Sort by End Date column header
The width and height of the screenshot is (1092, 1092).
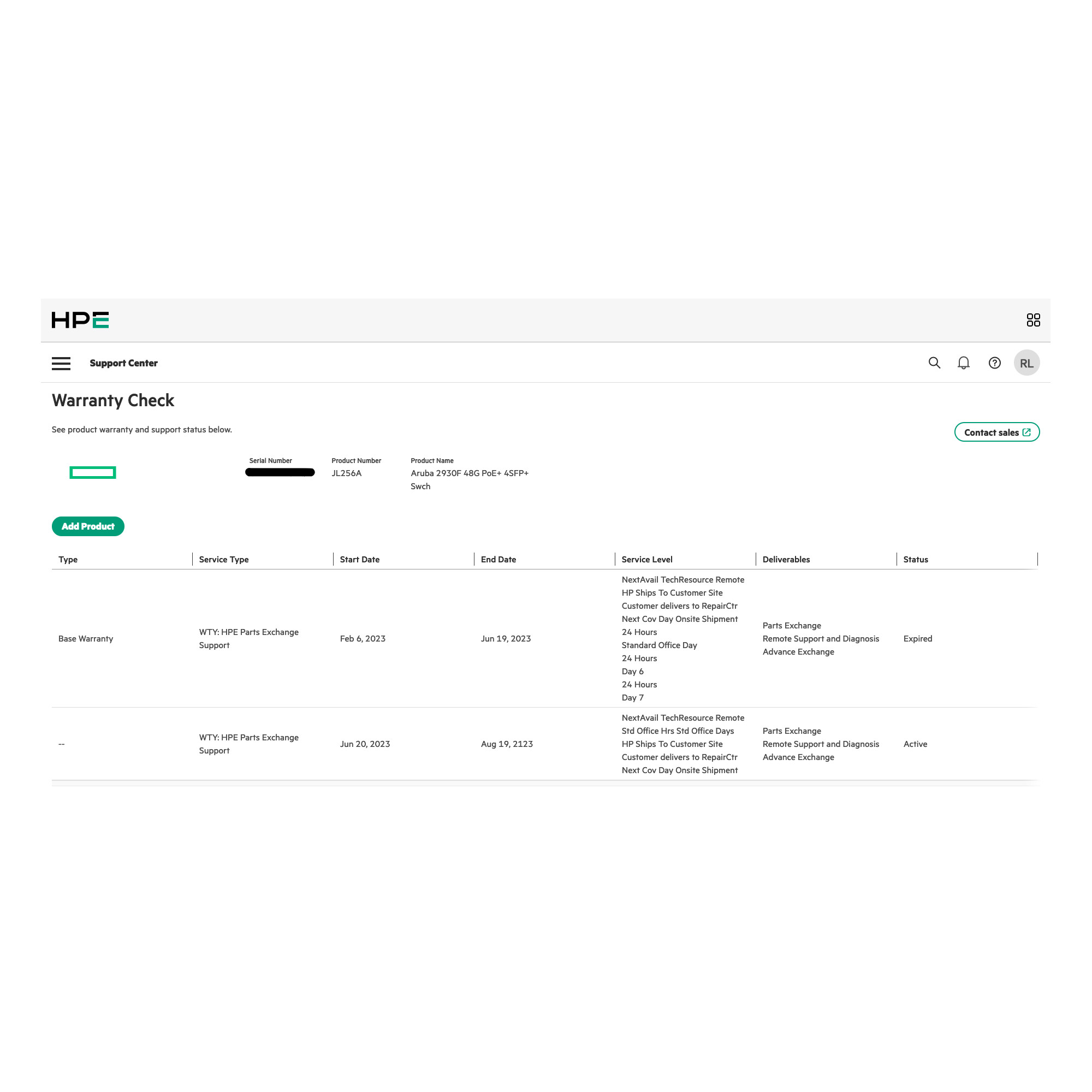click(x=498, y=559)
